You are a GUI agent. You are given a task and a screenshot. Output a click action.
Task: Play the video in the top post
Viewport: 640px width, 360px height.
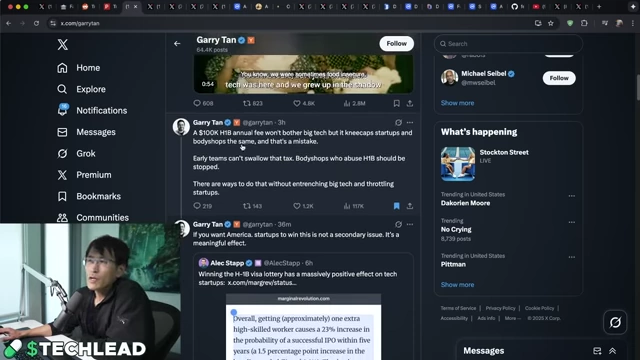pos(303,74)
